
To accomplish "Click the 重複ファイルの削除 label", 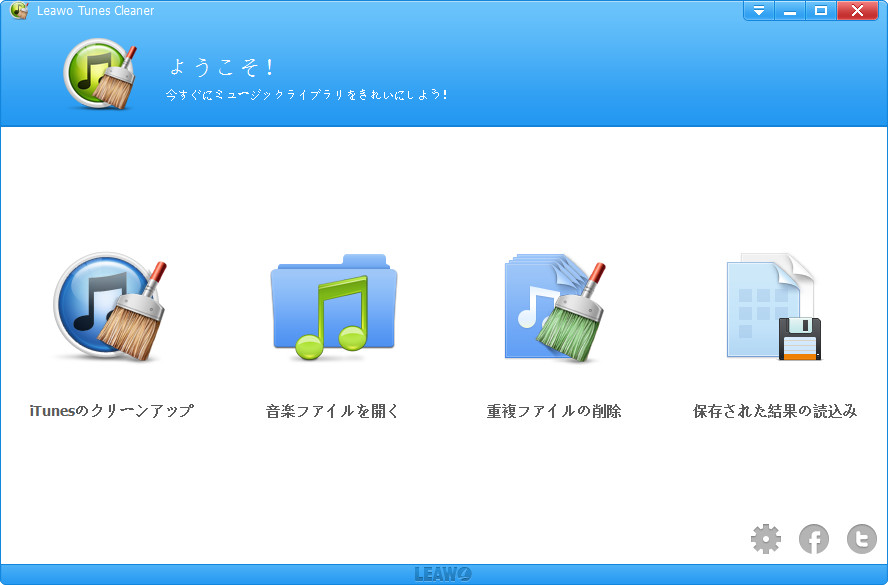I will pos(554,411).
